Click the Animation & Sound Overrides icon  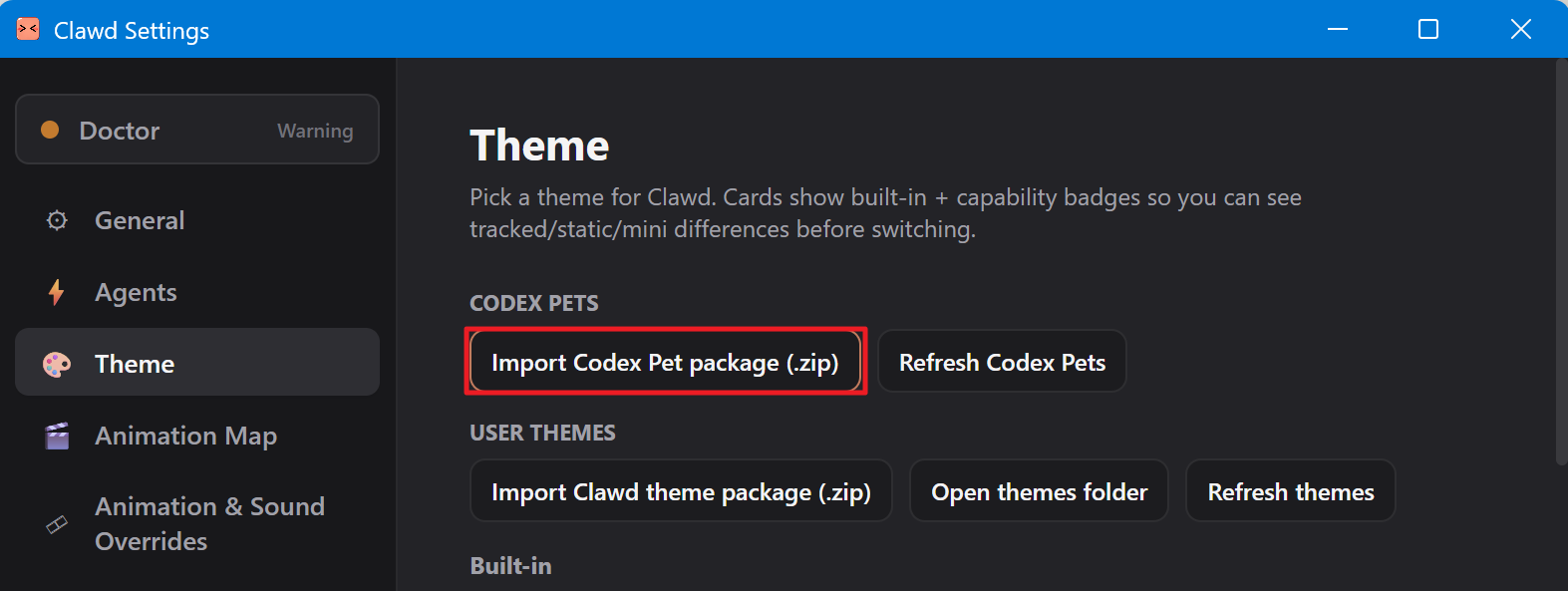tap(57, 523)
